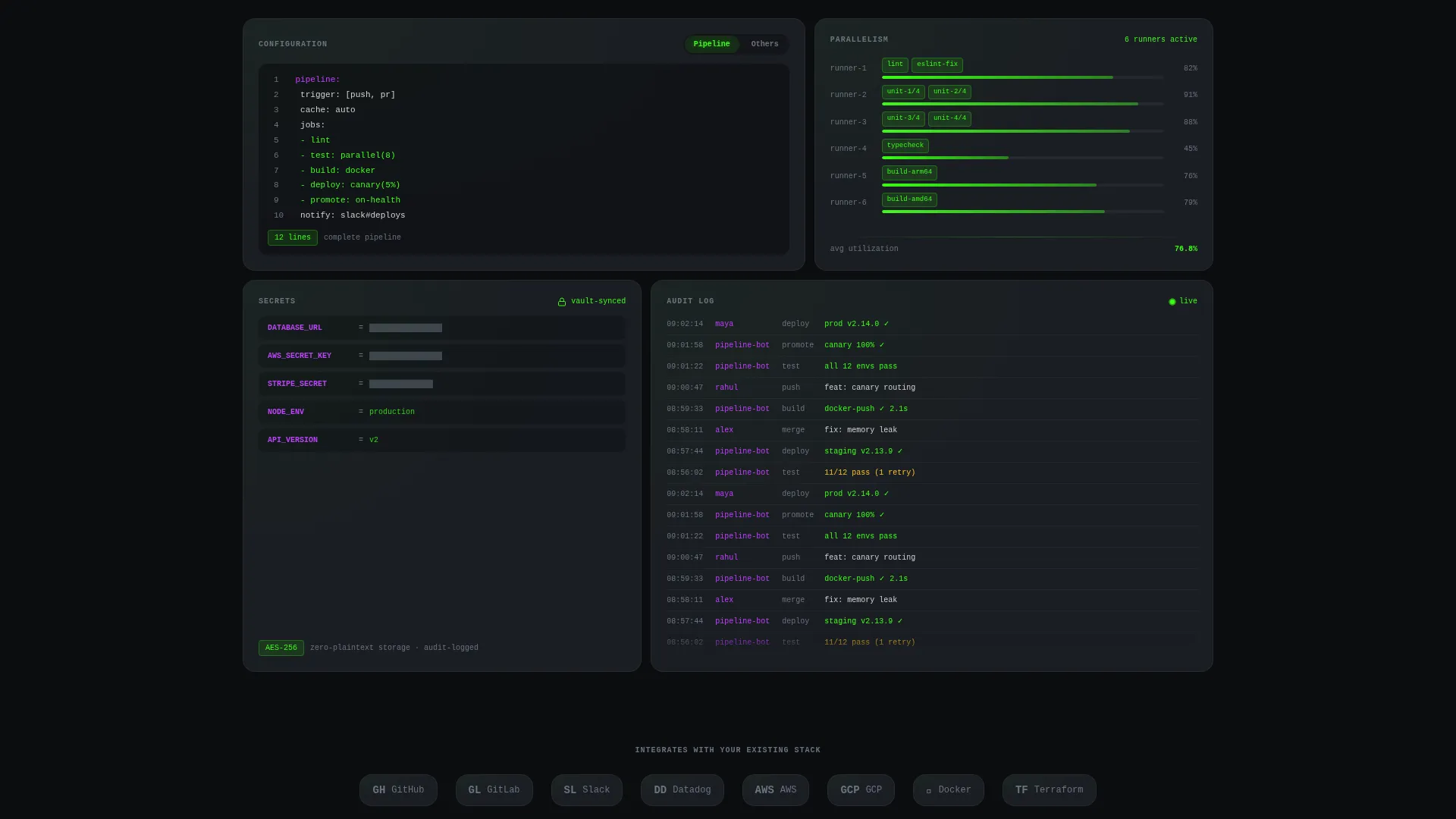Screen dimensions: 1456x819
Task: Click the 'vault-synced' status label
Action: 598,302
